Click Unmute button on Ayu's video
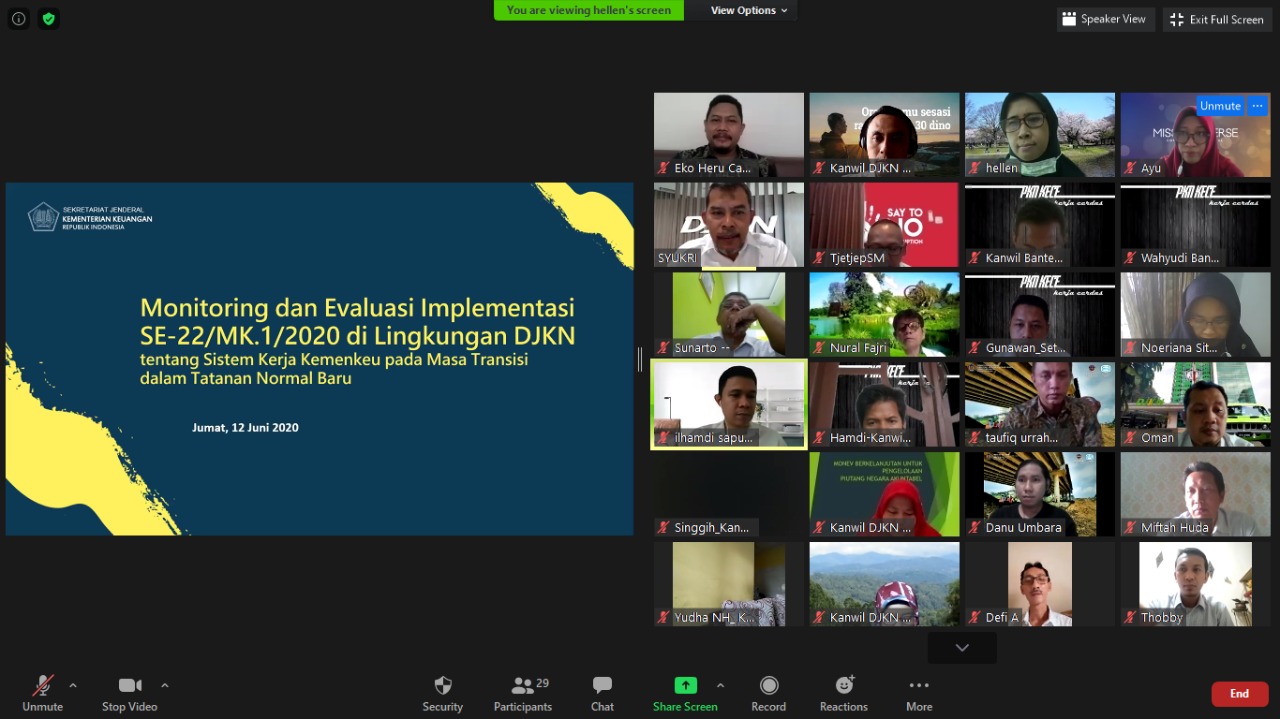1280x719 pixels. coord(1220,106)
